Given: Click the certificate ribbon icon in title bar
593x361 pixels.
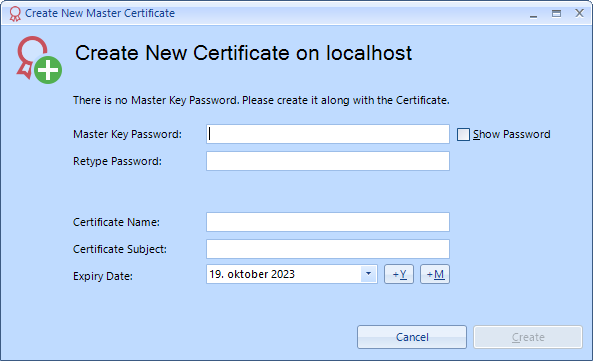Looking at the screenshot, I should pos(15,14).
